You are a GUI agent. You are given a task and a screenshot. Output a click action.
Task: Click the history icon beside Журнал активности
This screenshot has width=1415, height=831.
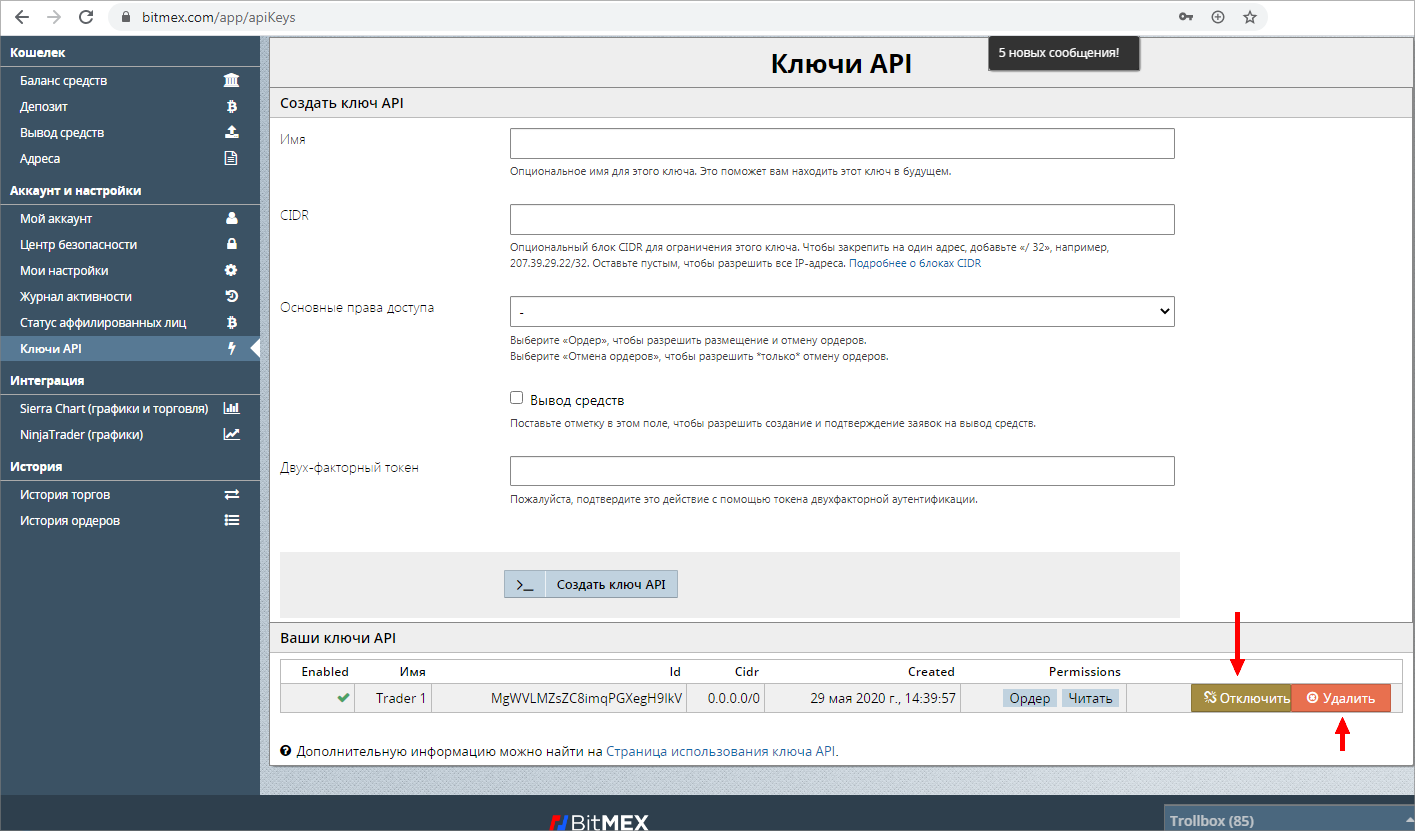(x=231, y=297)
